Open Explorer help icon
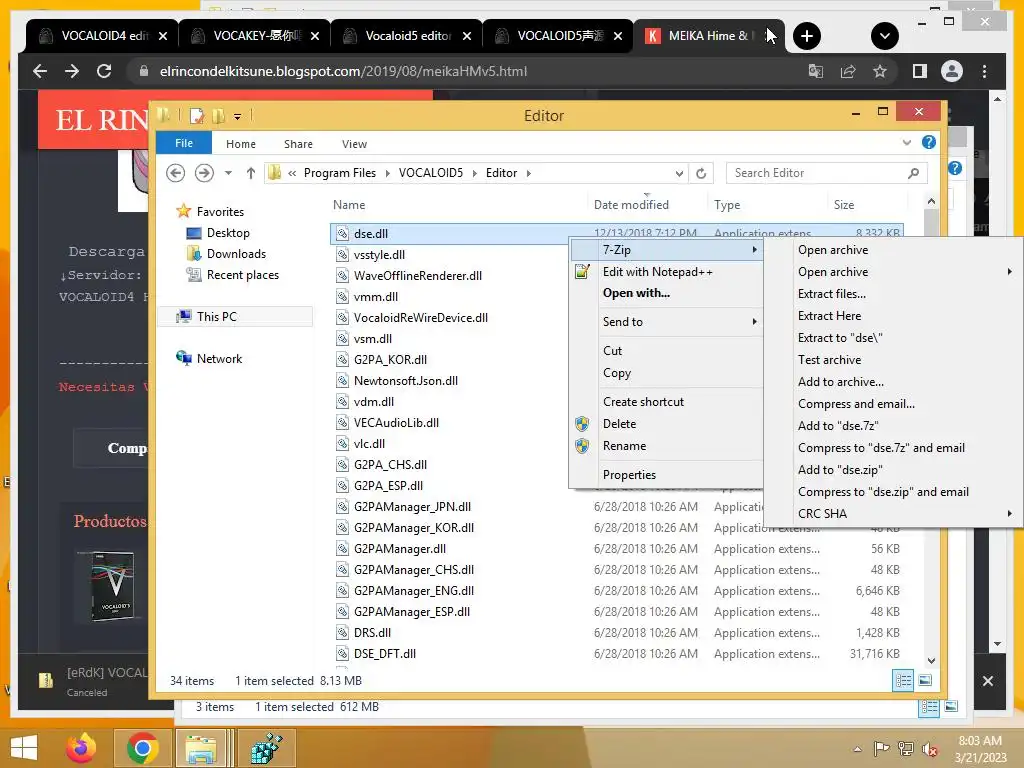Screen dimensions: 1024x768 pyautogui.click(x=929, y=142)
